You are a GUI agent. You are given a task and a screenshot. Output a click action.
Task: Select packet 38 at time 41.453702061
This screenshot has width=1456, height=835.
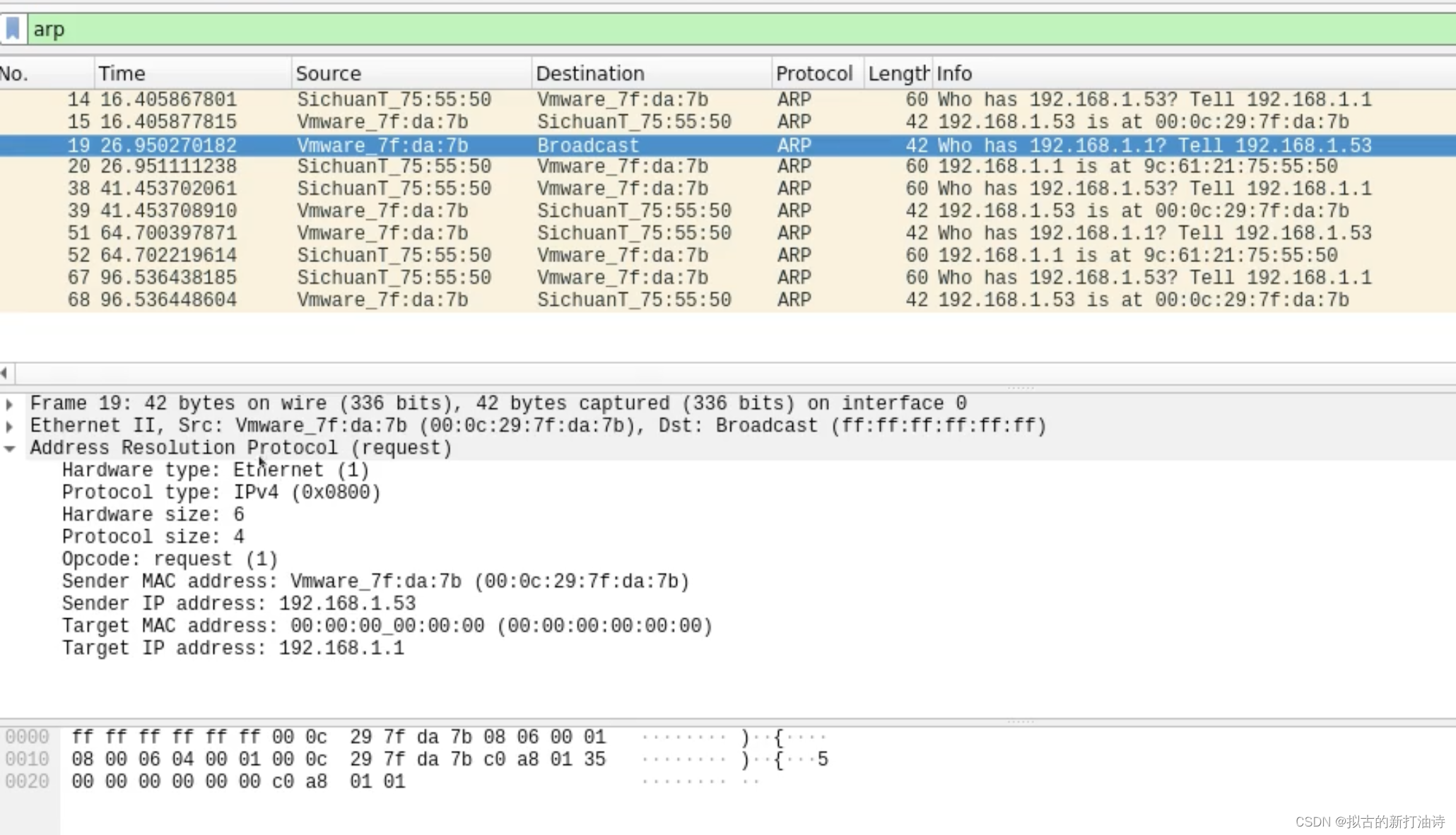tap(728, 189)
